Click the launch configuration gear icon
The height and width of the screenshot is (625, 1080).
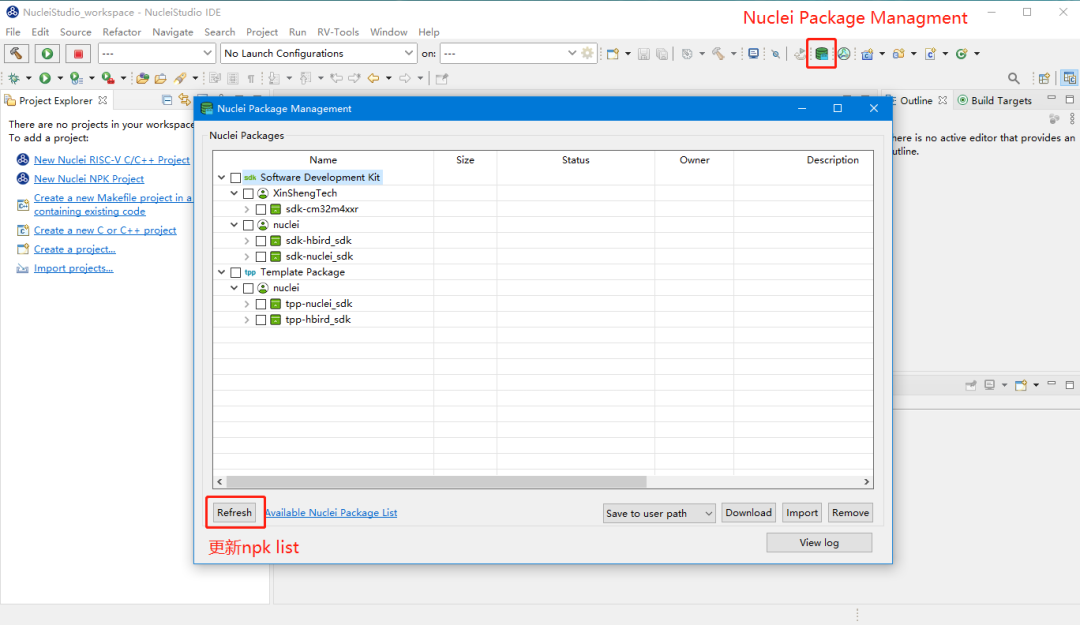[x=587, y=53]
